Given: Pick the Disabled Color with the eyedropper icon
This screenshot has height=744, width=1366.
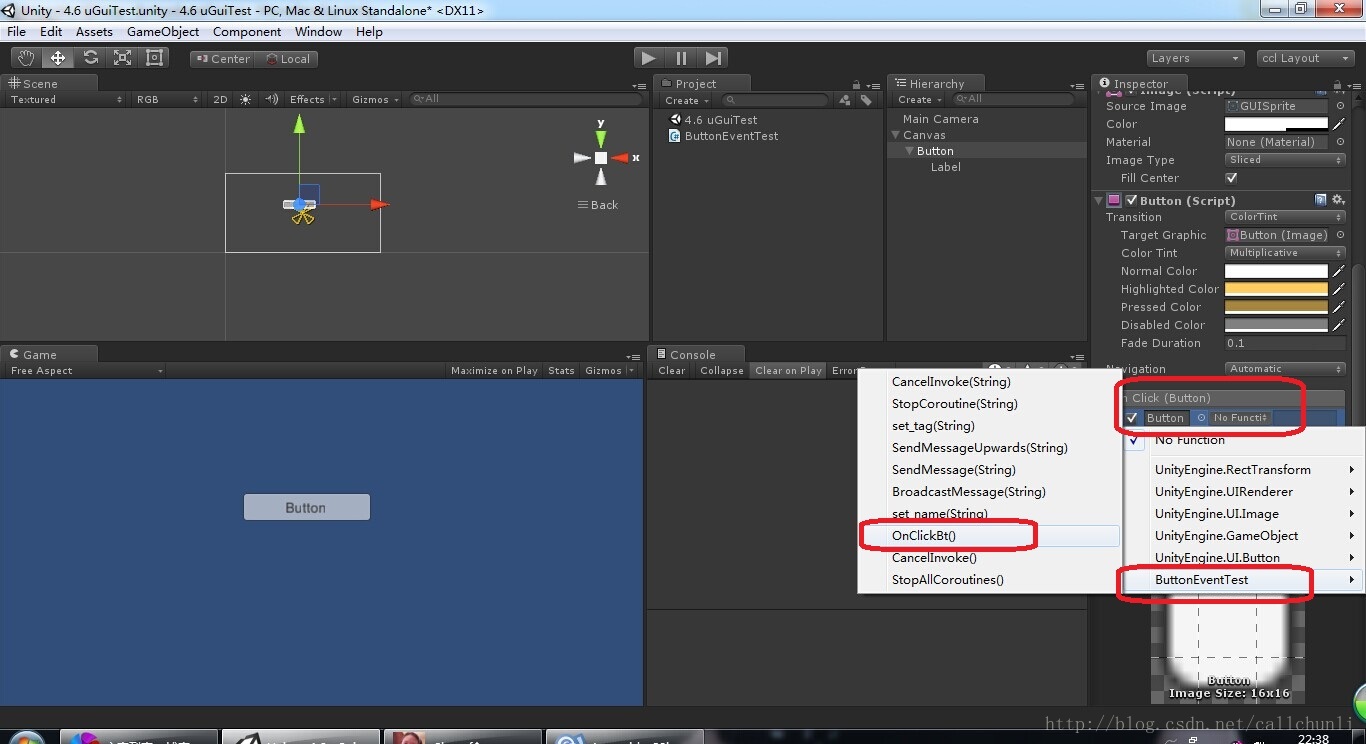Looking at the screenshot, I should (1339, 325).
